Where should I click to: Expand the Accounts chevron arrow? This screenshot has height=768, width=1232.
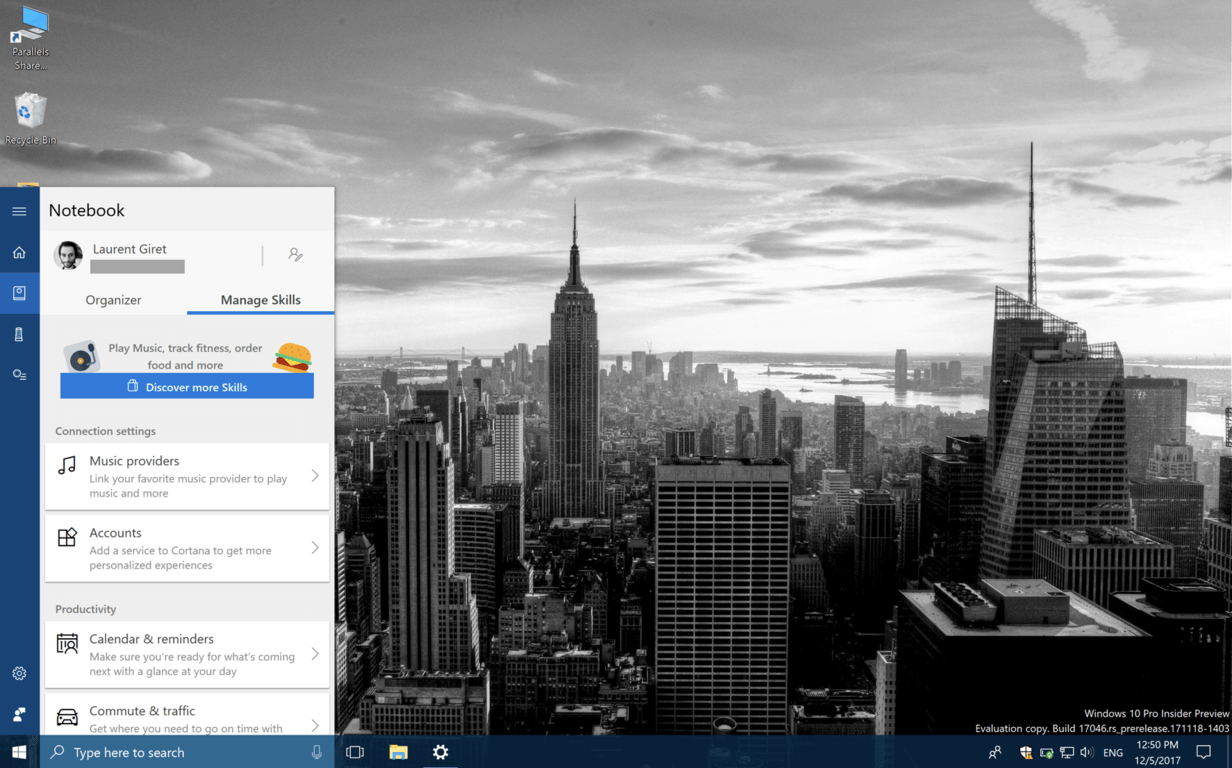pos(315,548)
